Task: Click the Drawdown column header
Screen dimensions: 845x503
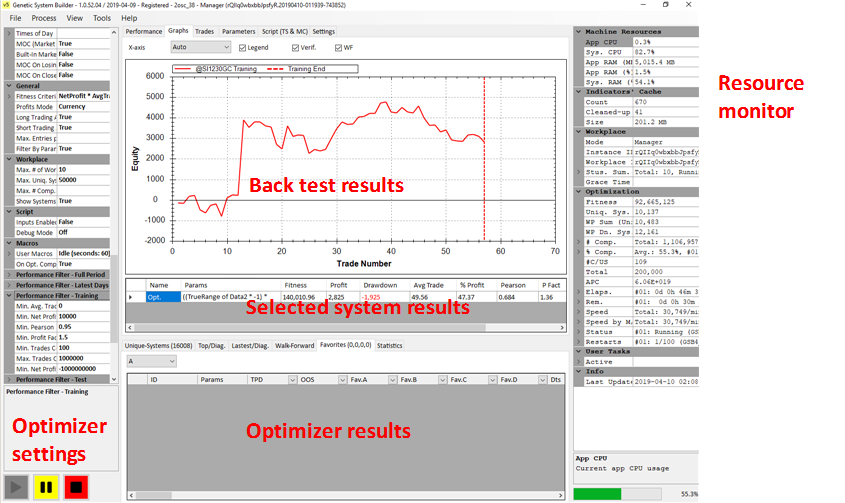Action: [379, 285]
